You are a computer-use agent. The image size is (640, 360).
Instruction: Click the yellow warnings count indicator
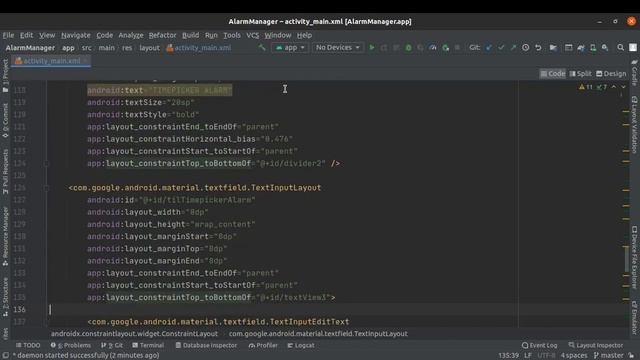click(586, 87)
